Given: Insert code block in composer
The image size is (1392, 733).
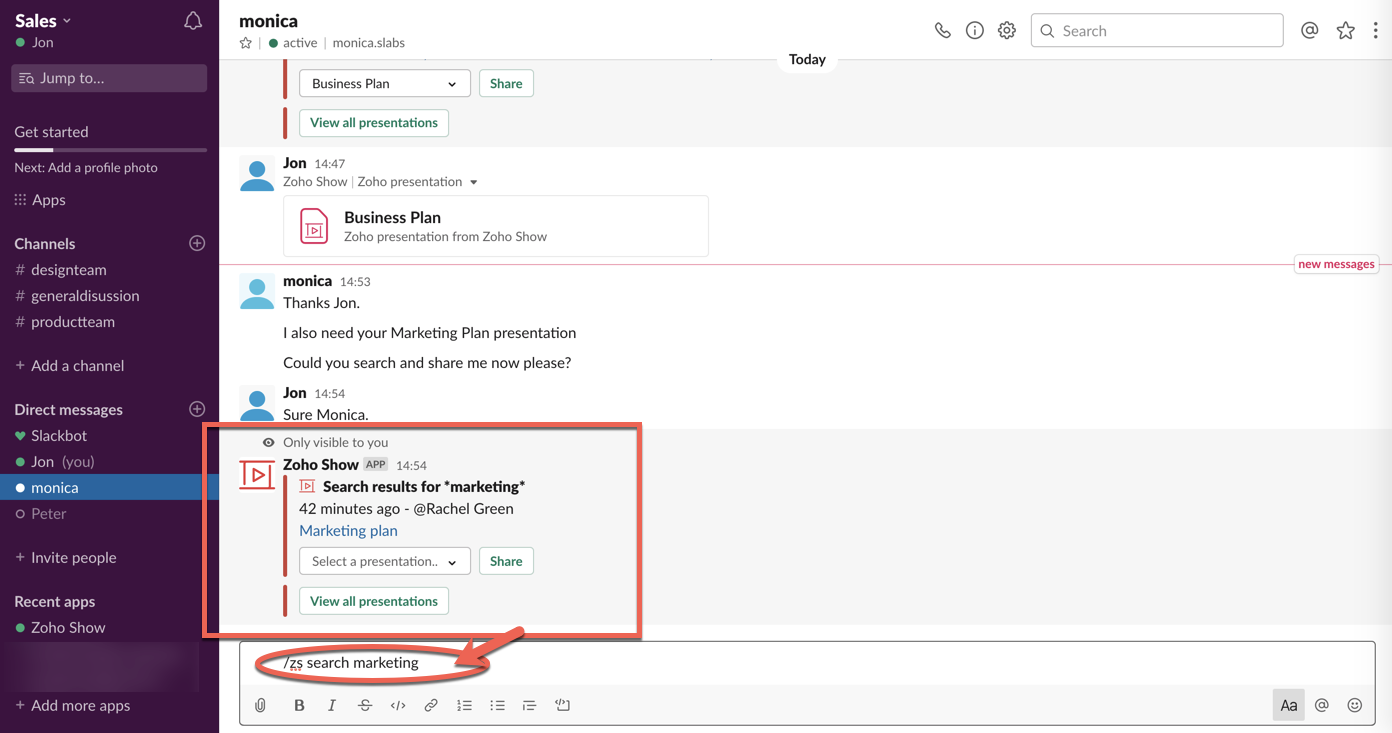Looking at the screenshot, I should pyautogui.click(x=563, y=705).
